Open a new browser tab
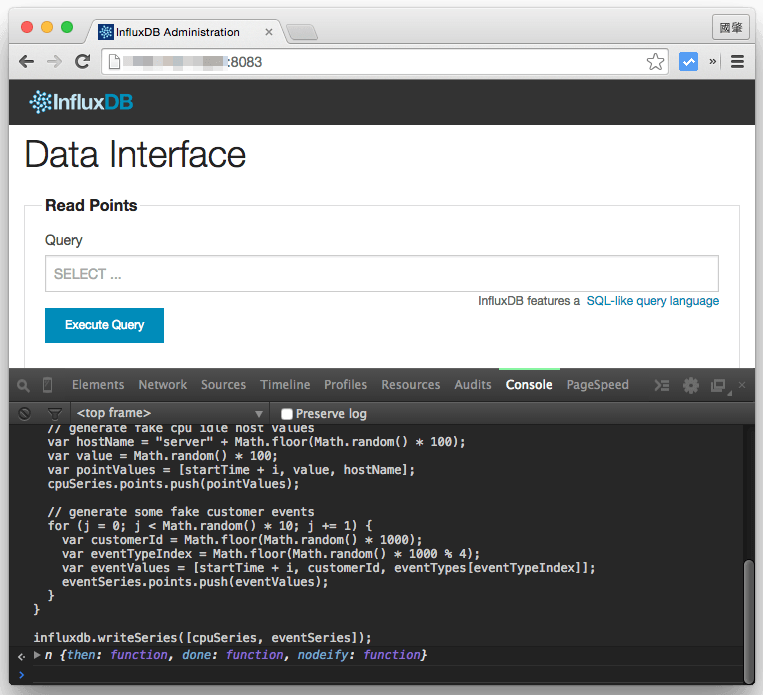This screenshot has width=763, height=695. [302, 32]
